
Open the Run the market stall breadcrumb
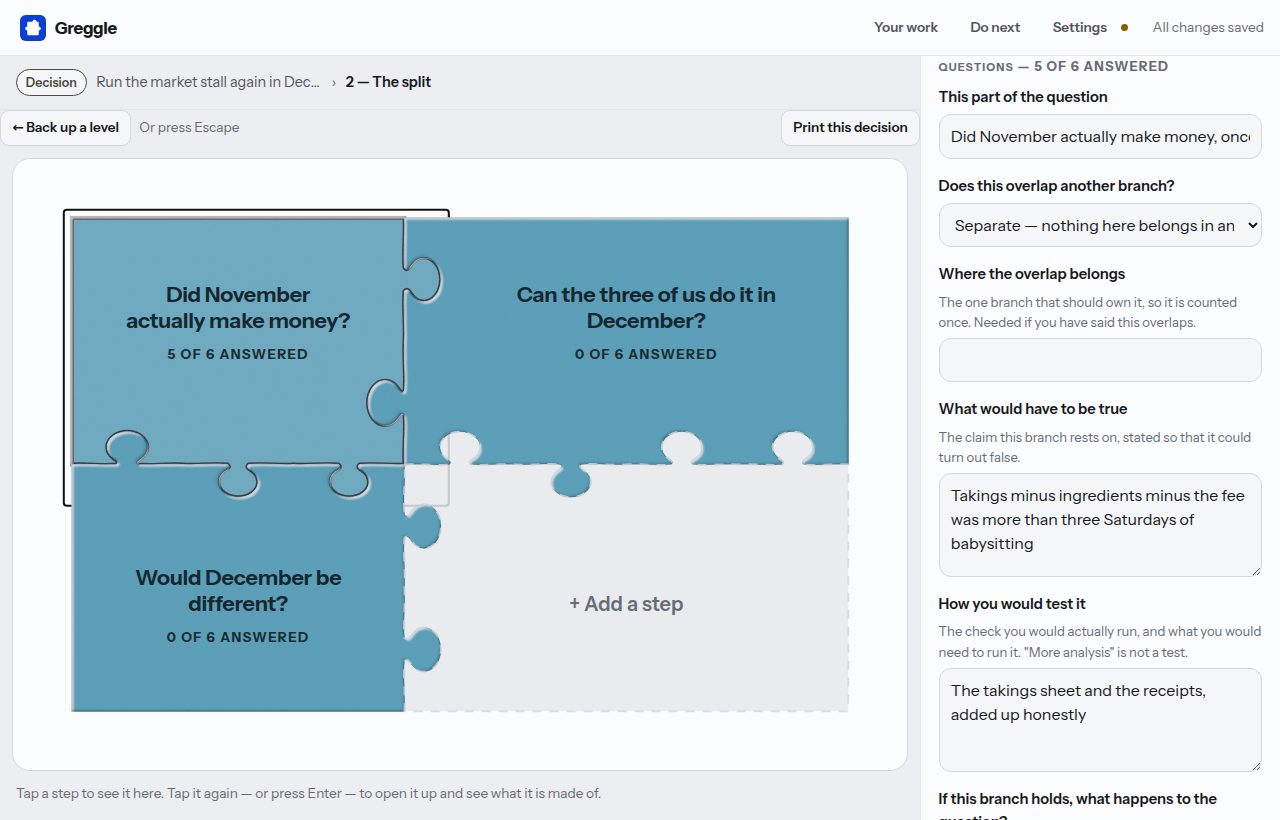tap(208, 82)
